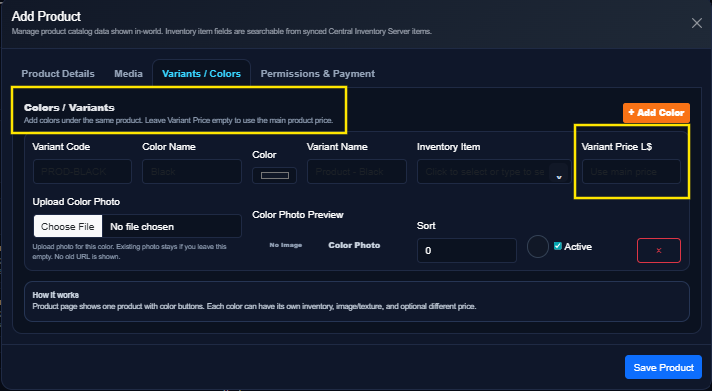Click the No Image preview placeholder
712x391 pixels.
pyautogui.click(x=286, y=245)
